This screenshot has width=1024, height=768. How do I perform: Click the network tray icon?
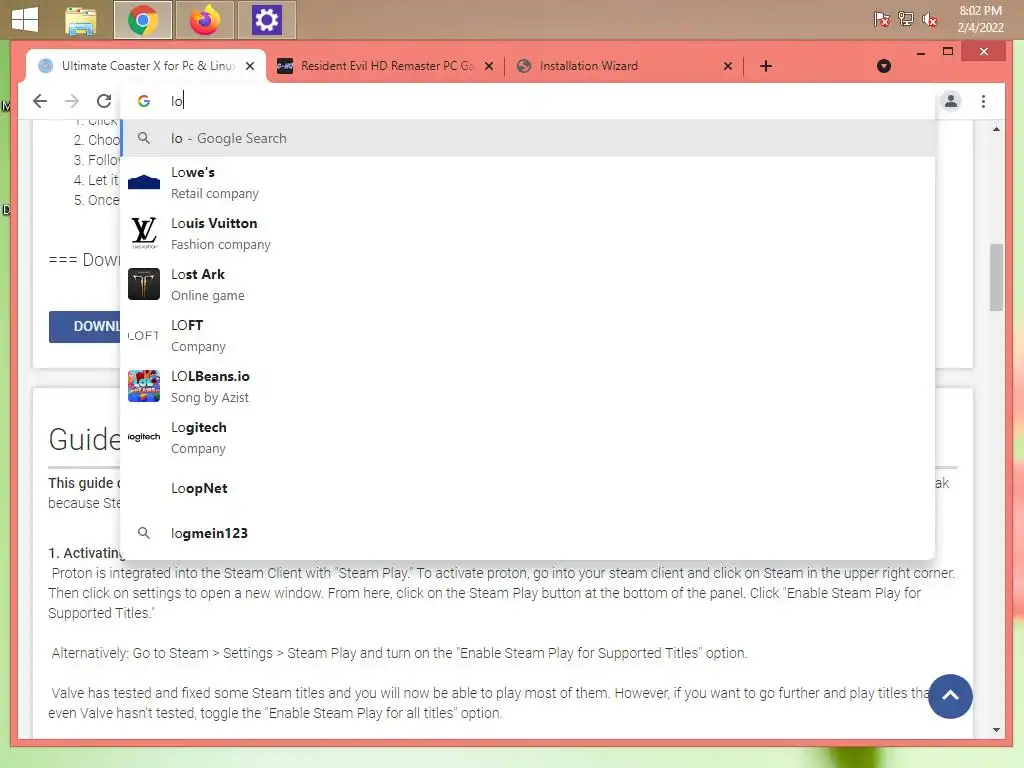click(x=905, y=19)
